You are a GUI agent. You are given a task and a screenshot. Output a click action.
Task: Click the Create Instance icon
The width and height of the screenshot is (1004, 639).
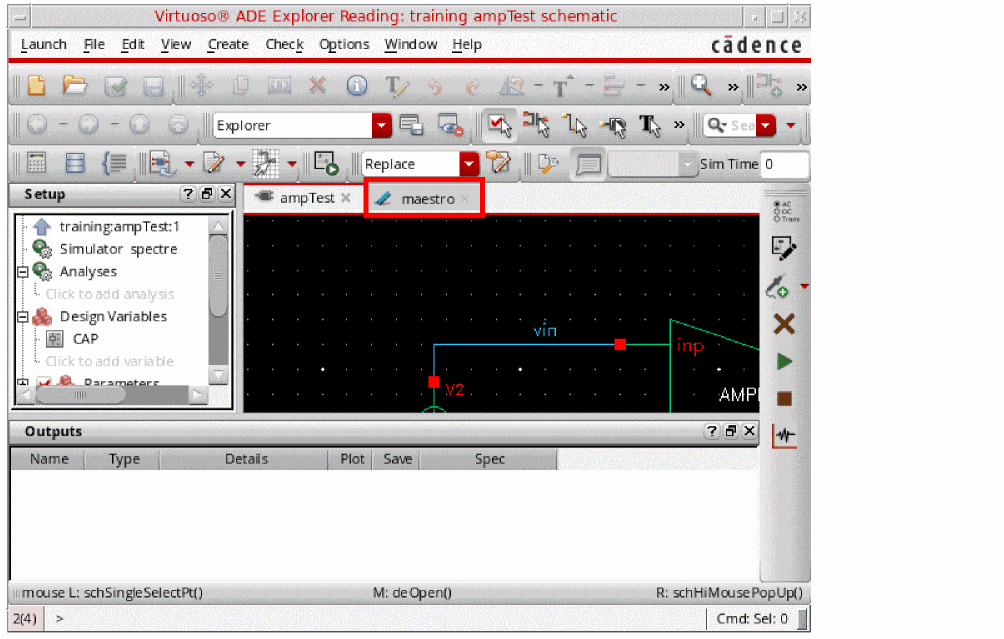point(769,85)
